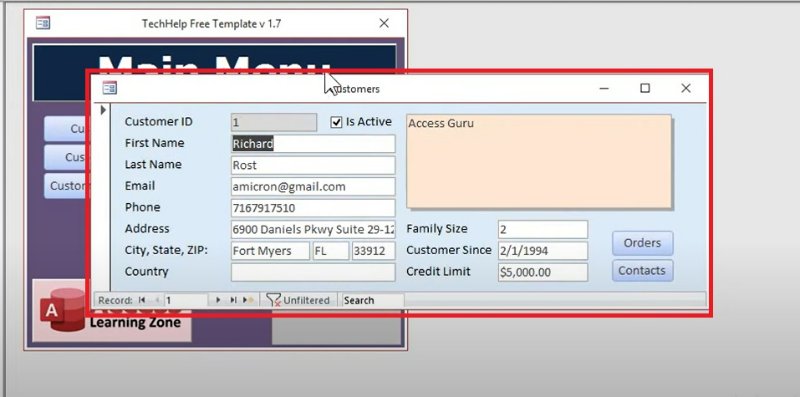Create a new blank record
The image size is (800, 397).
pos(248,300)
